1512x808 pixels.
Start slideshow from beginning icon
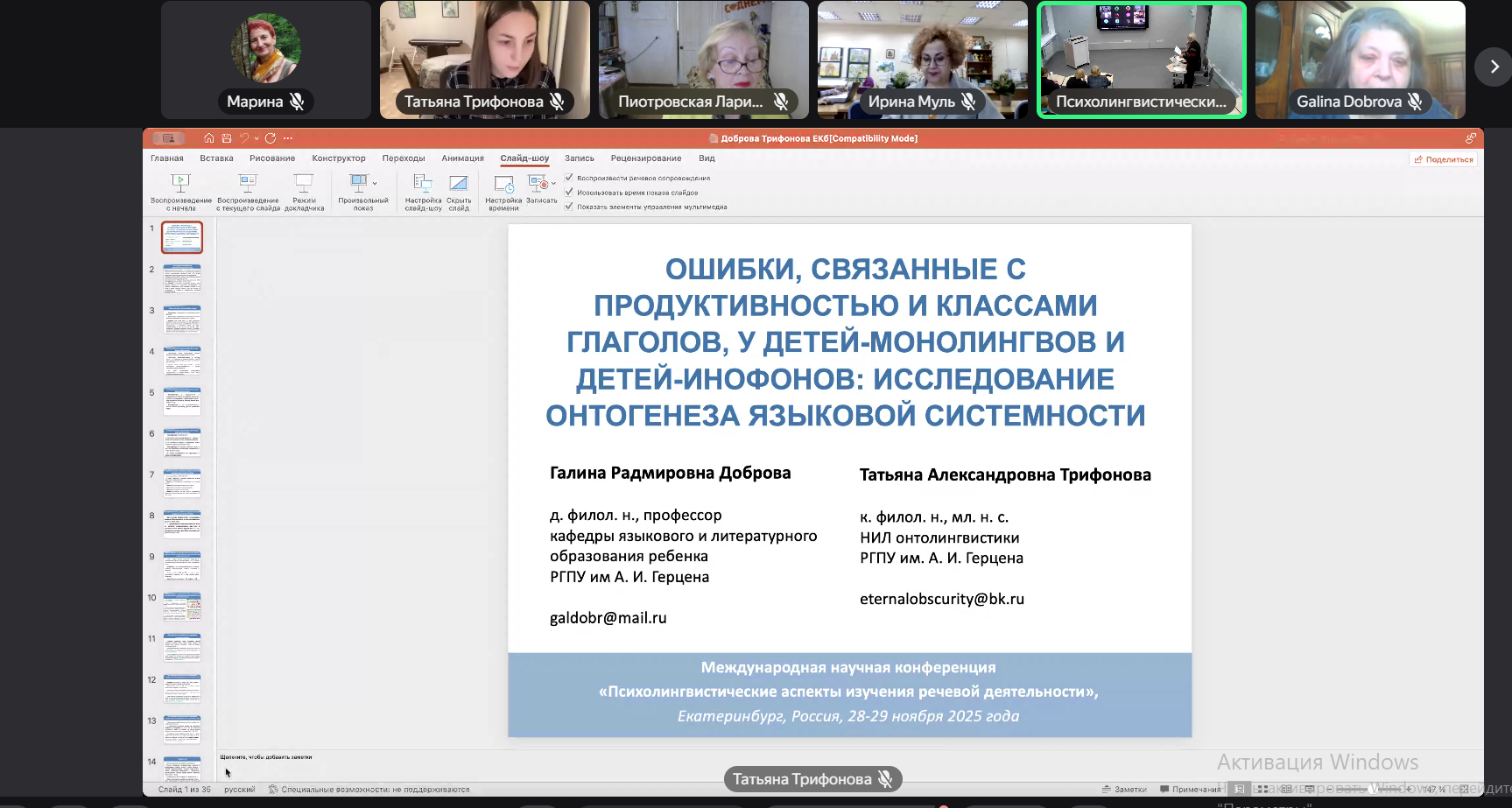click(180, 183)
